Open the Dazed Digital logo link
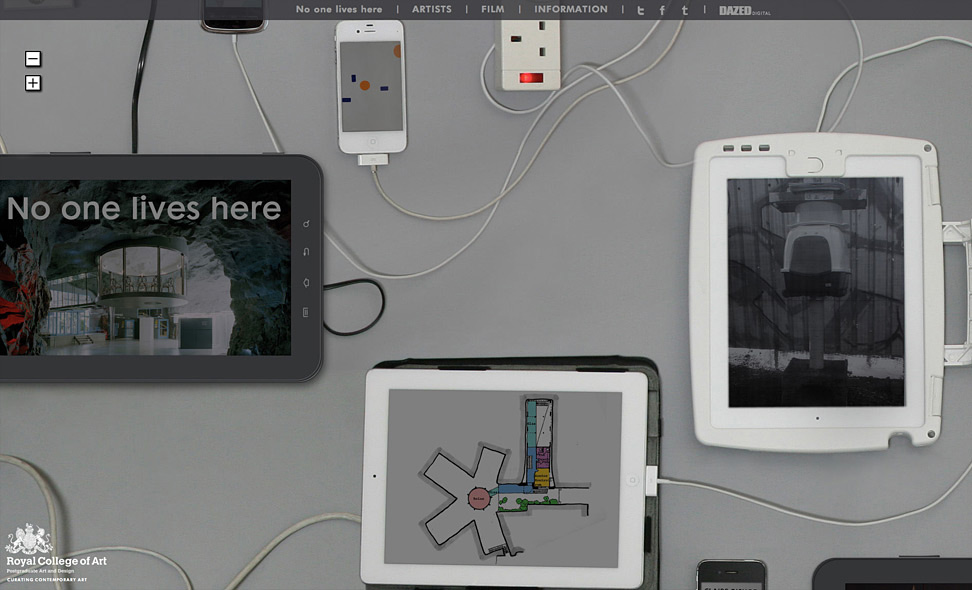Viewport: 972px width, 590px height. [x=744, y=11]
